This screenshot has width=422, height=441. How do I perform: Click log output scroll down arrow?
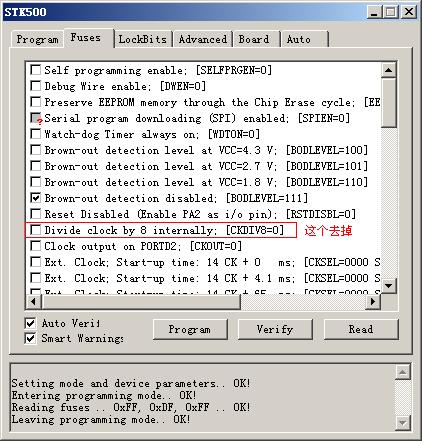point(403,423)
